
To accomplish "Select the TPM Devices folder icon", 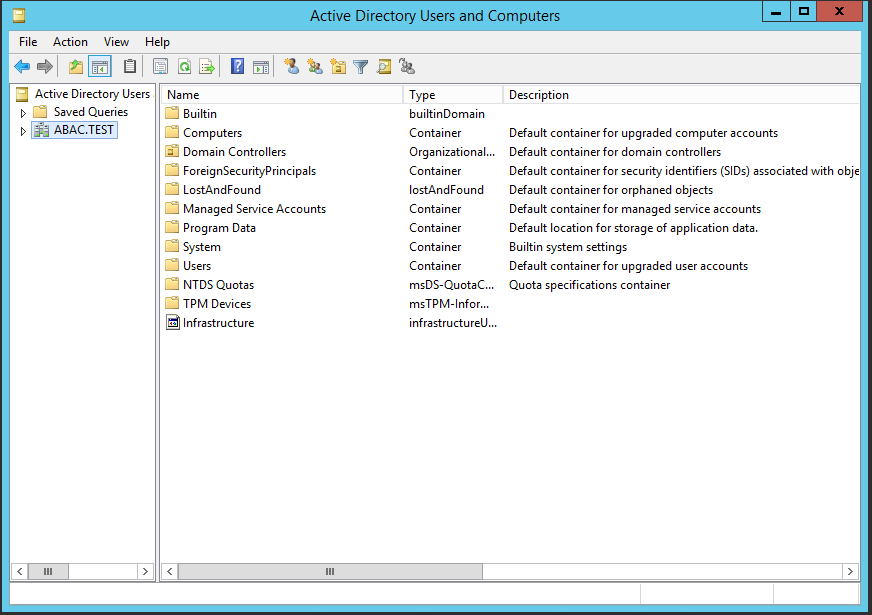I will (172, 303).
